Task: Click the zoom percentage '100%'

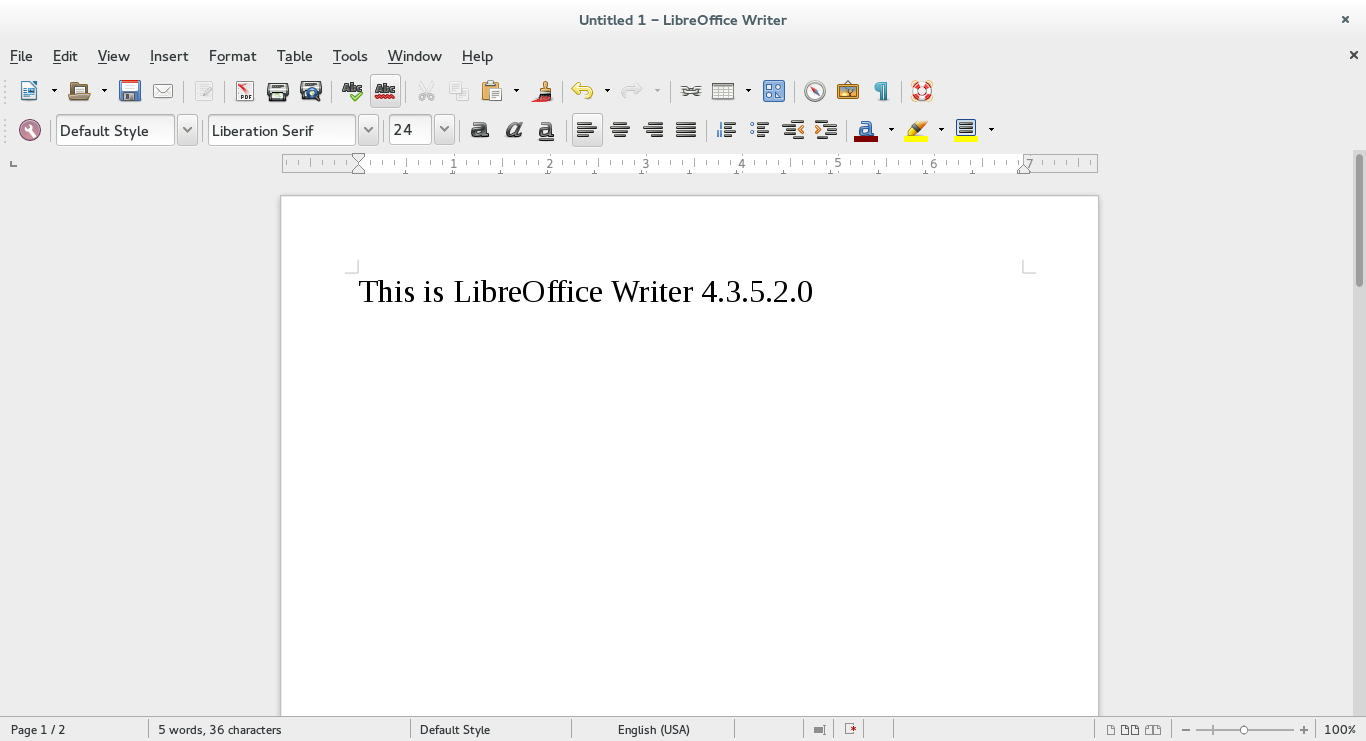Action: pos(1339,730)
